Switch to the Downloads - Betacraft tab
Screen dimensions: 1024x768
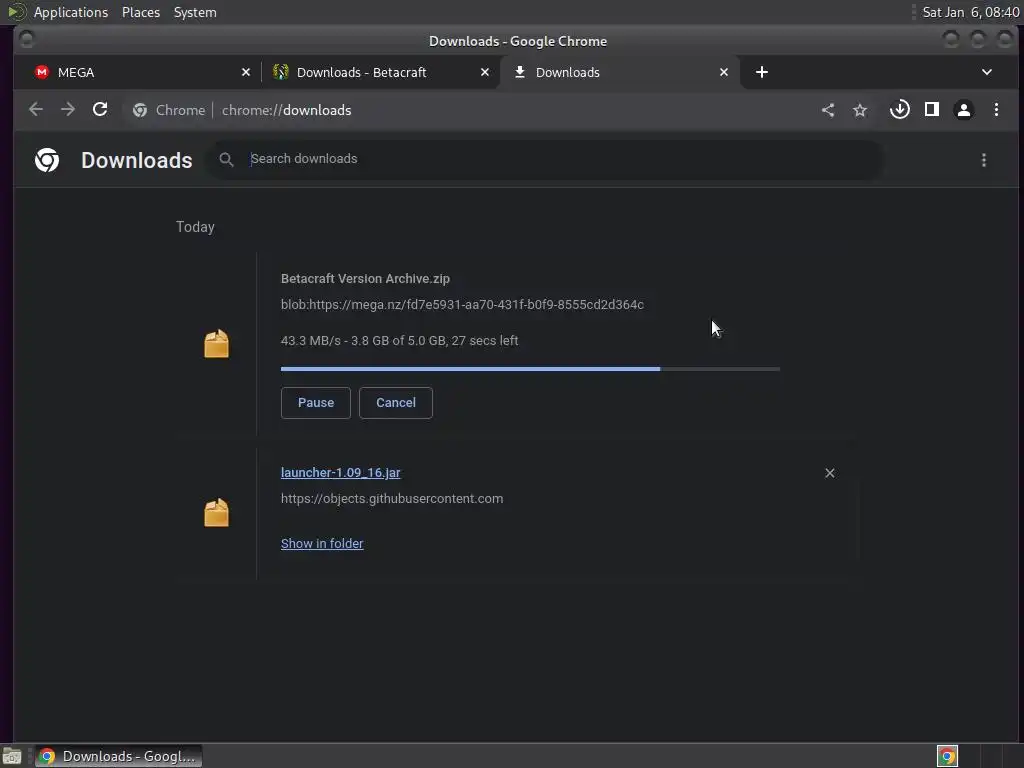point(381,72)
